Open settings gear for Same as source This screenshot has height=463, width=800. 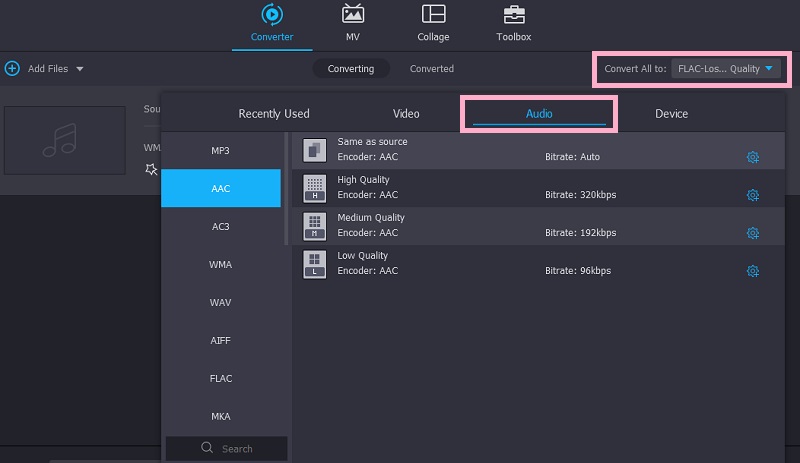click(753, 157)
